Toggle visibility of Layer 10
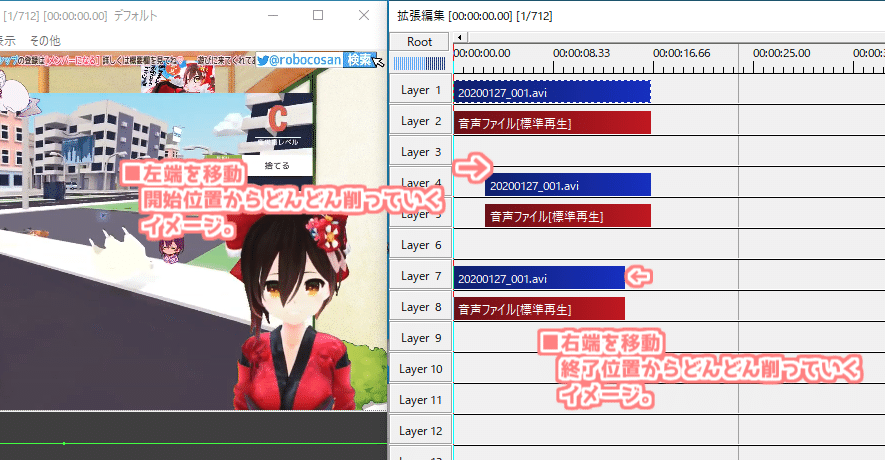Viewport: 885px width, 460px height. pyautogui.click(x=420, y=369)
